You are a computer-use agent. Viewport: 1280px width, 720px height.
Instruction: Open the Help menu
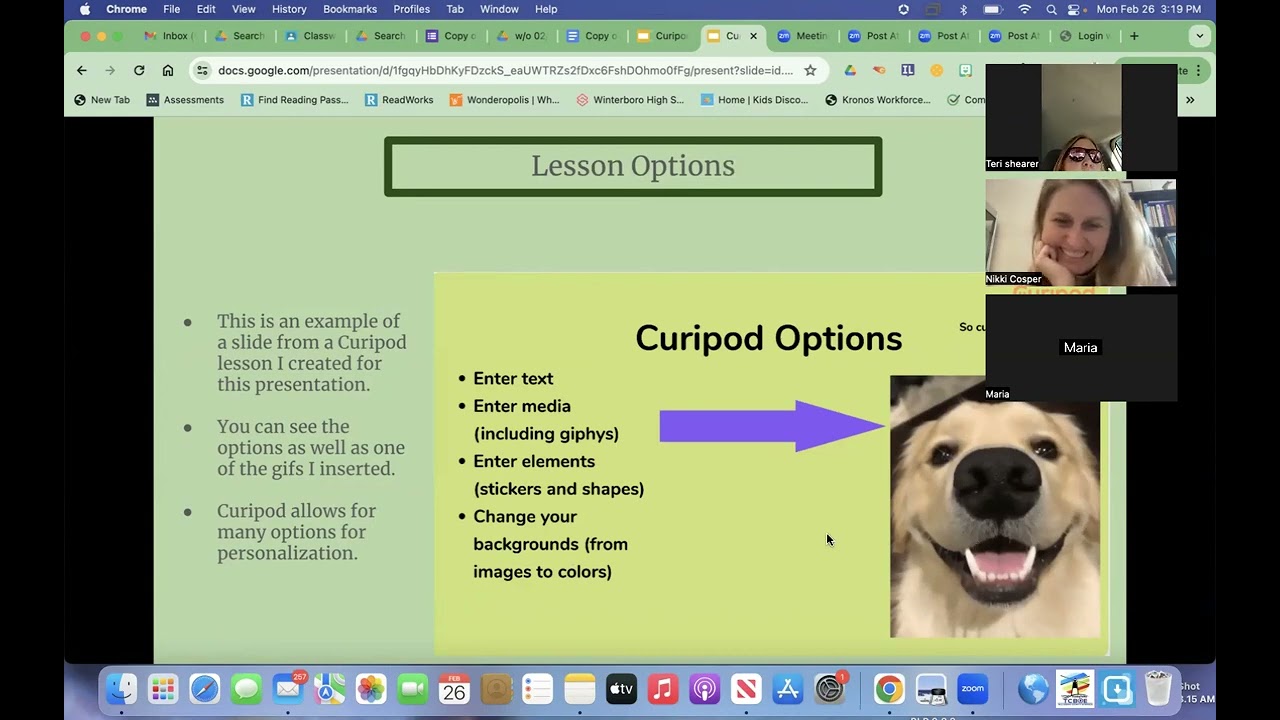point(546,9)
